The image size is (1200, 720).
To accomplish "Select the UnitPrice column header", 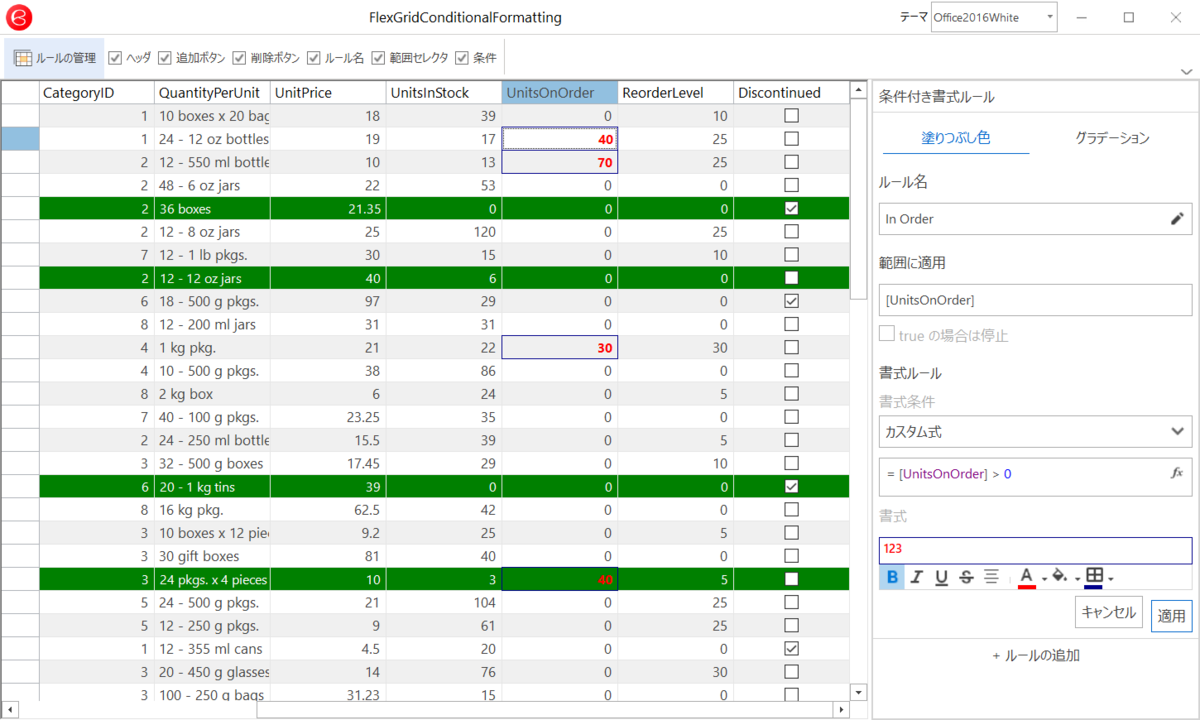I will click(x=328, y=93).
